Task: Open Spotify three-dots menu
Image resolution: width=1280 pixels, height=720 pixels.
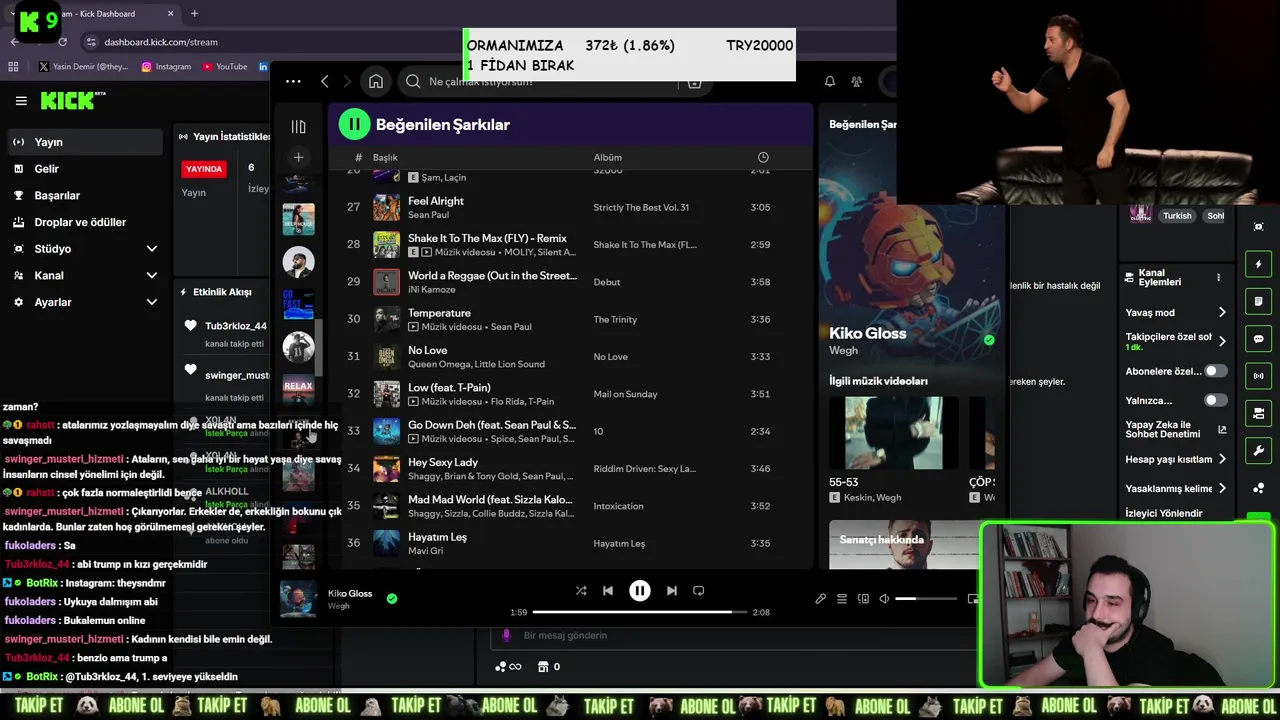Action: point(293,82)
